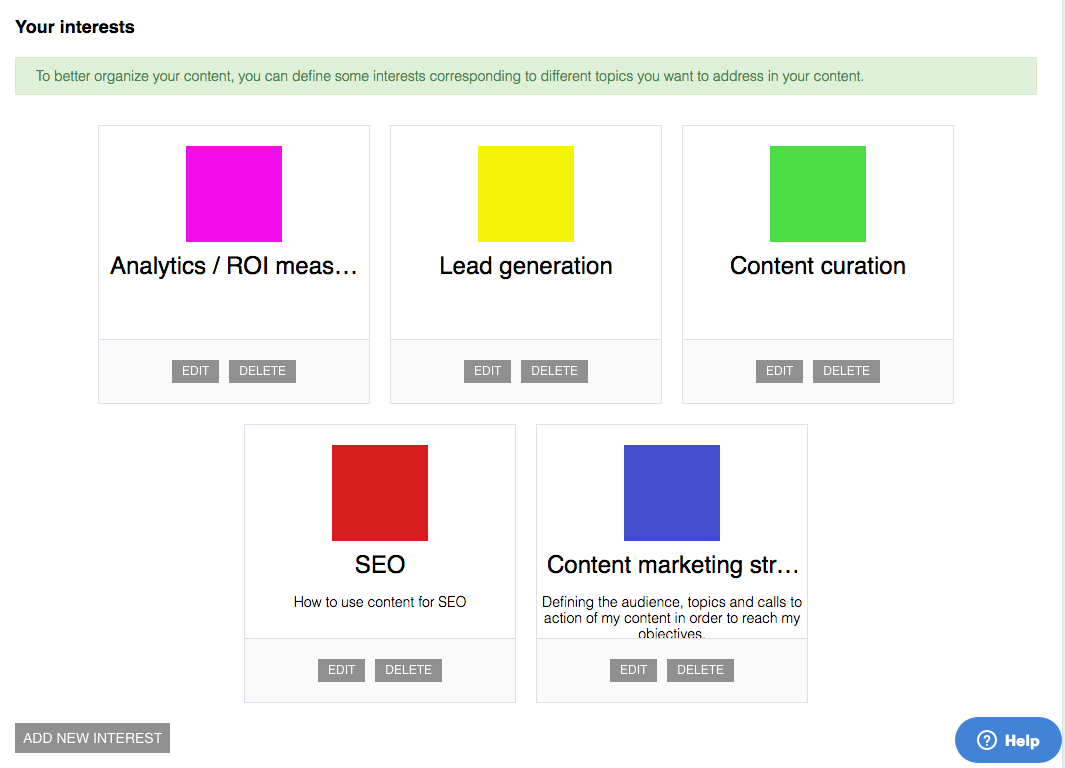The image size is (1065, 768).
Task: Click the magenta Analytics color square
Action: (234, 194)
